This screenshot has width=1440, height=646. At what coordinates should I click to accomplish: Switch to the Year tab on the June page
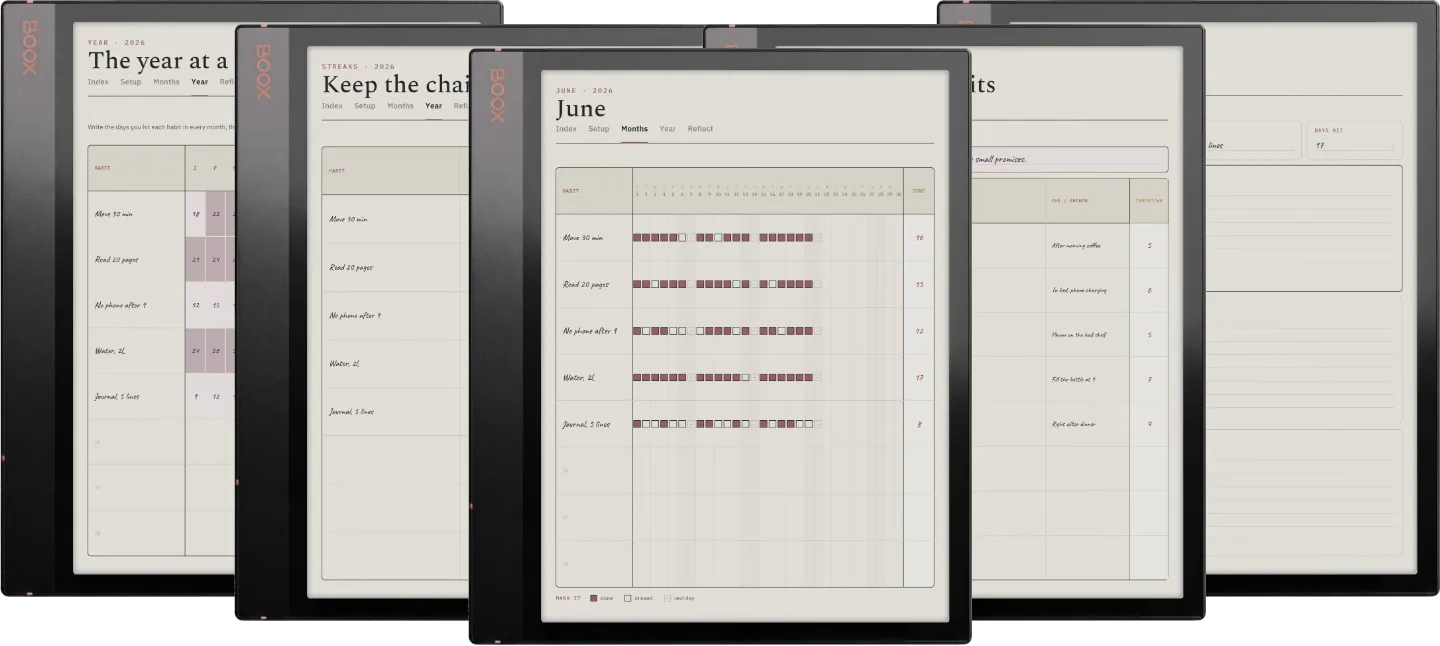(667, 129)
